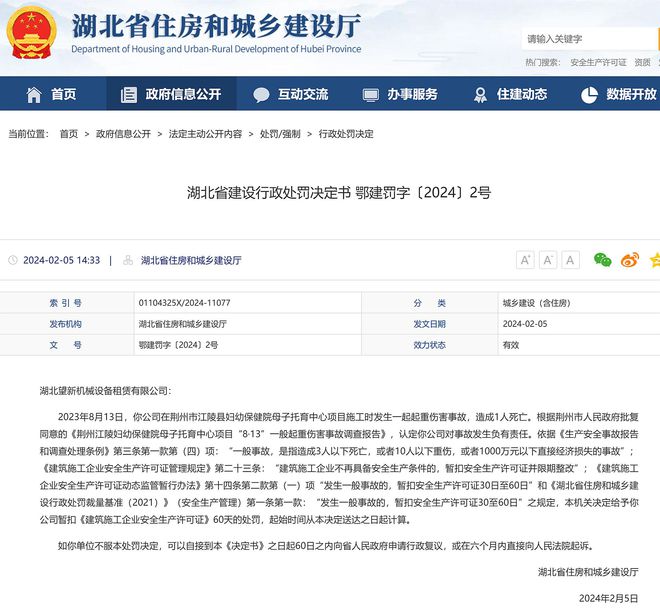The height and width of the screenshot is (615, 660).
Task: Click the English department name under the title
Action: click(216, 49)
